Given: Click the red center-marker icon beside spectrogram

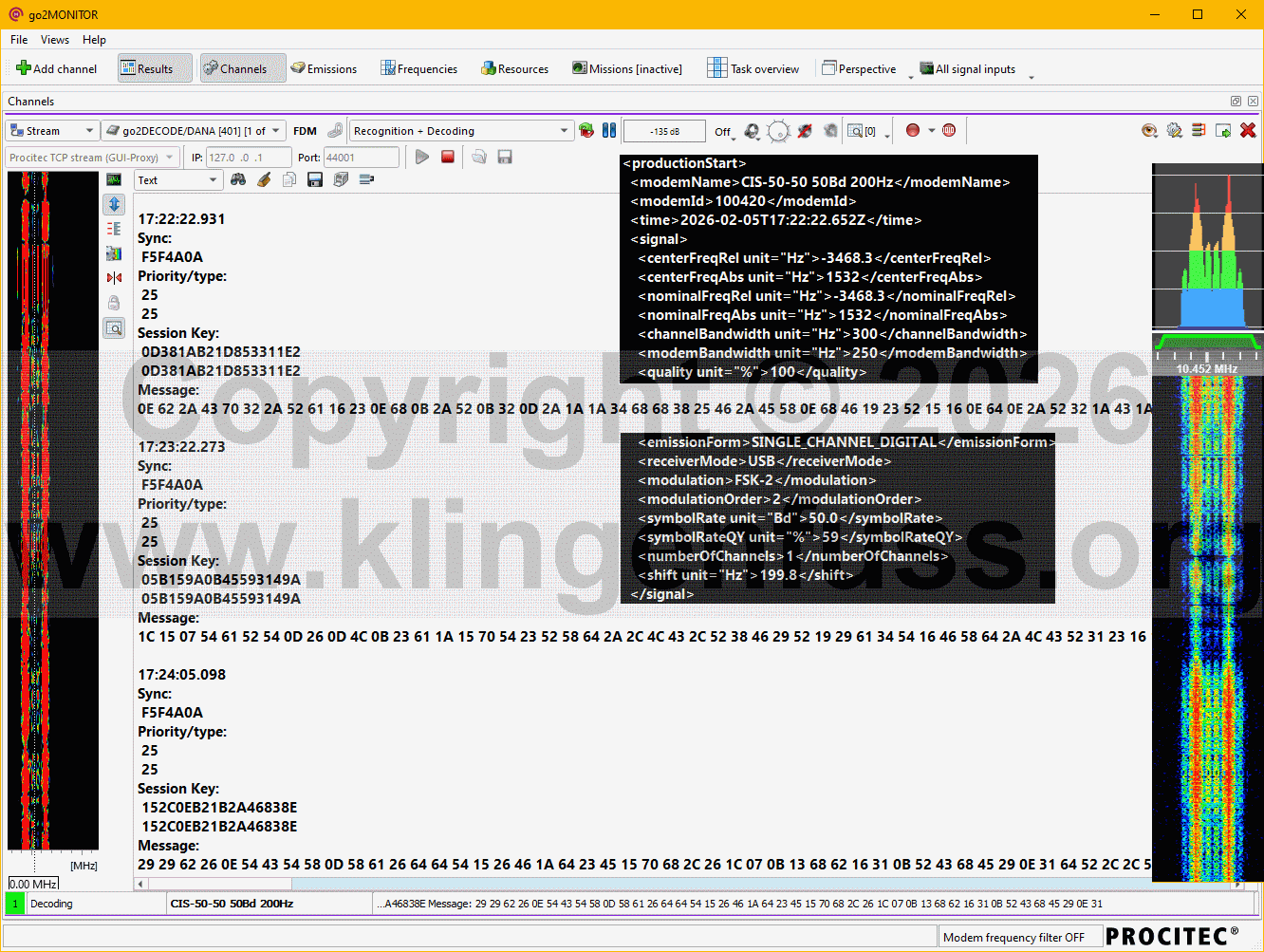Looking at the screenshot, I should pyautogui.click(x=114, y=278).
